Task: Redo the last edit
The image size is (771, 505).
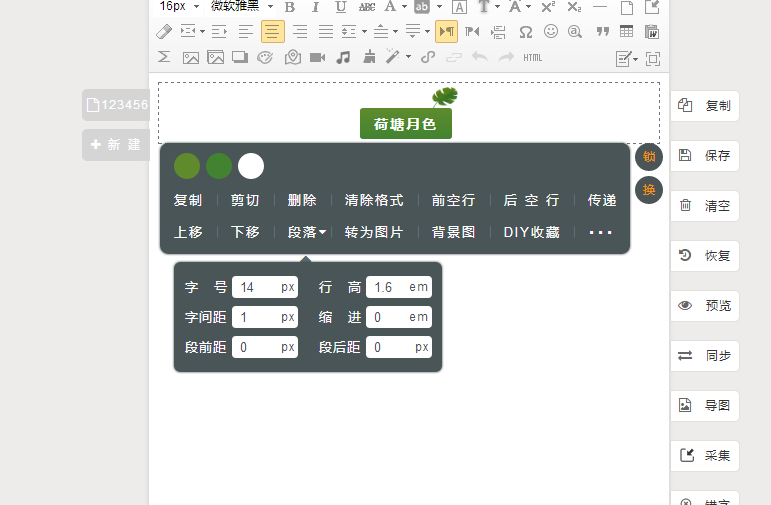Action: (x=506, y=57)
